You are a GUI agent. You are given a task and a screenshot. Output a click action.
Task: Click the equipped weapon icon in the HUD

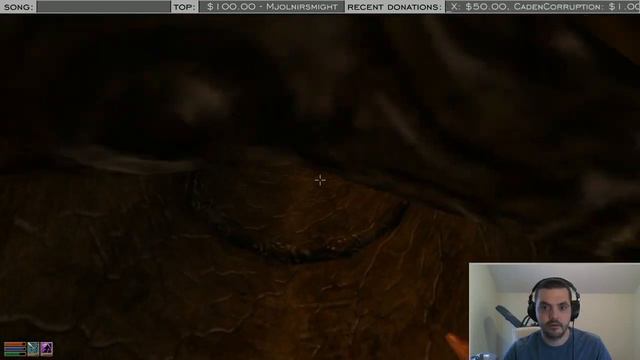click(x=33, y=349)
